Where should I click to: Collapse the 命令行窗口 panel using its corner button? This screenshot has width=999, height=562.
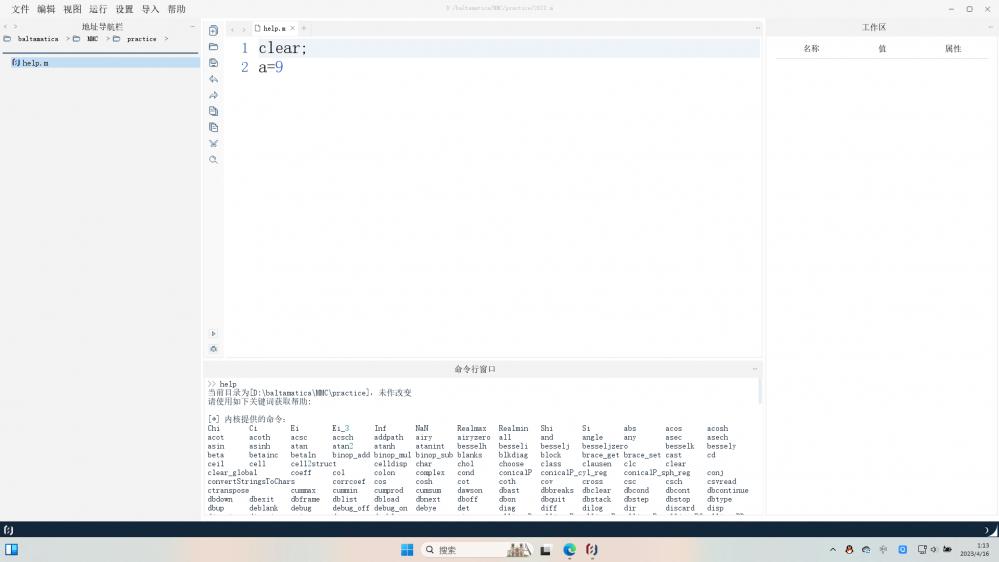click(x=755, y=369)
